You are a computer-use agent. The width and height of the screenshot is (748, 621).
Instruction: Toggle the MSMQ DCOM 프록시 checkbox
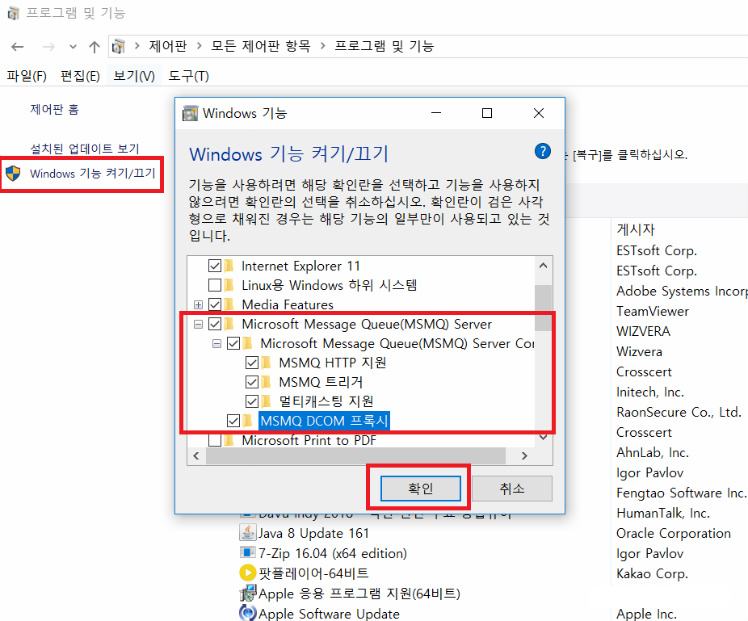[x=233, y=421]
